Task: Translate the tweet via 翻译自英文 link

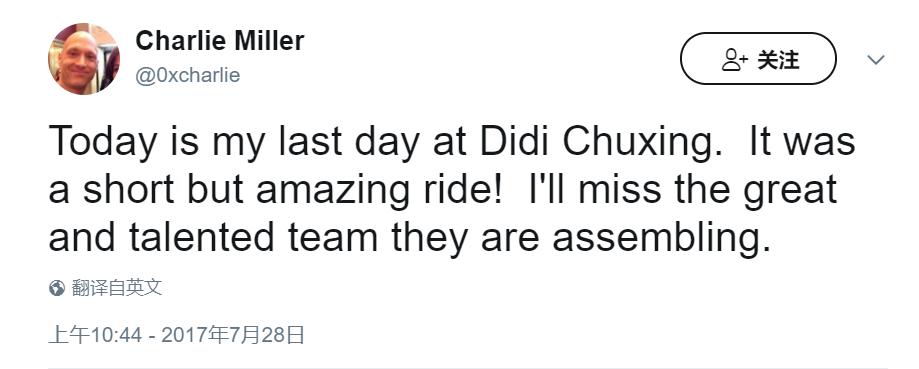Action: coord(117,288)
